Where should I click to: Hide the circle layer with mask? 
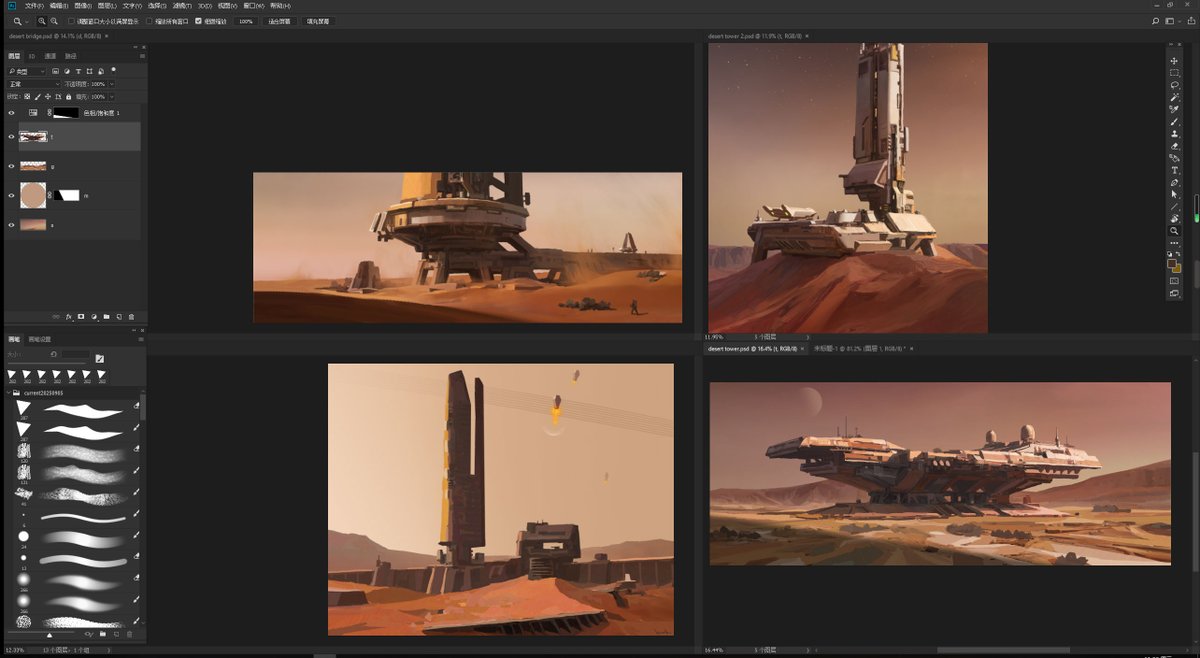12,195
